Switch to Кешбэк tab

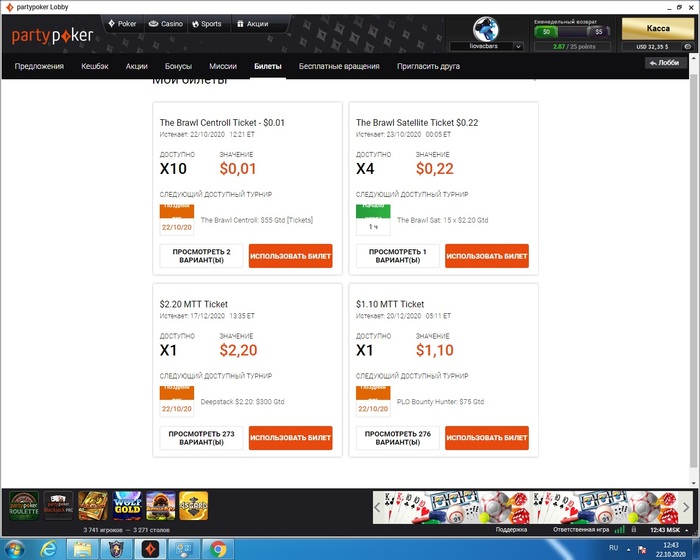tap(95, 66)
